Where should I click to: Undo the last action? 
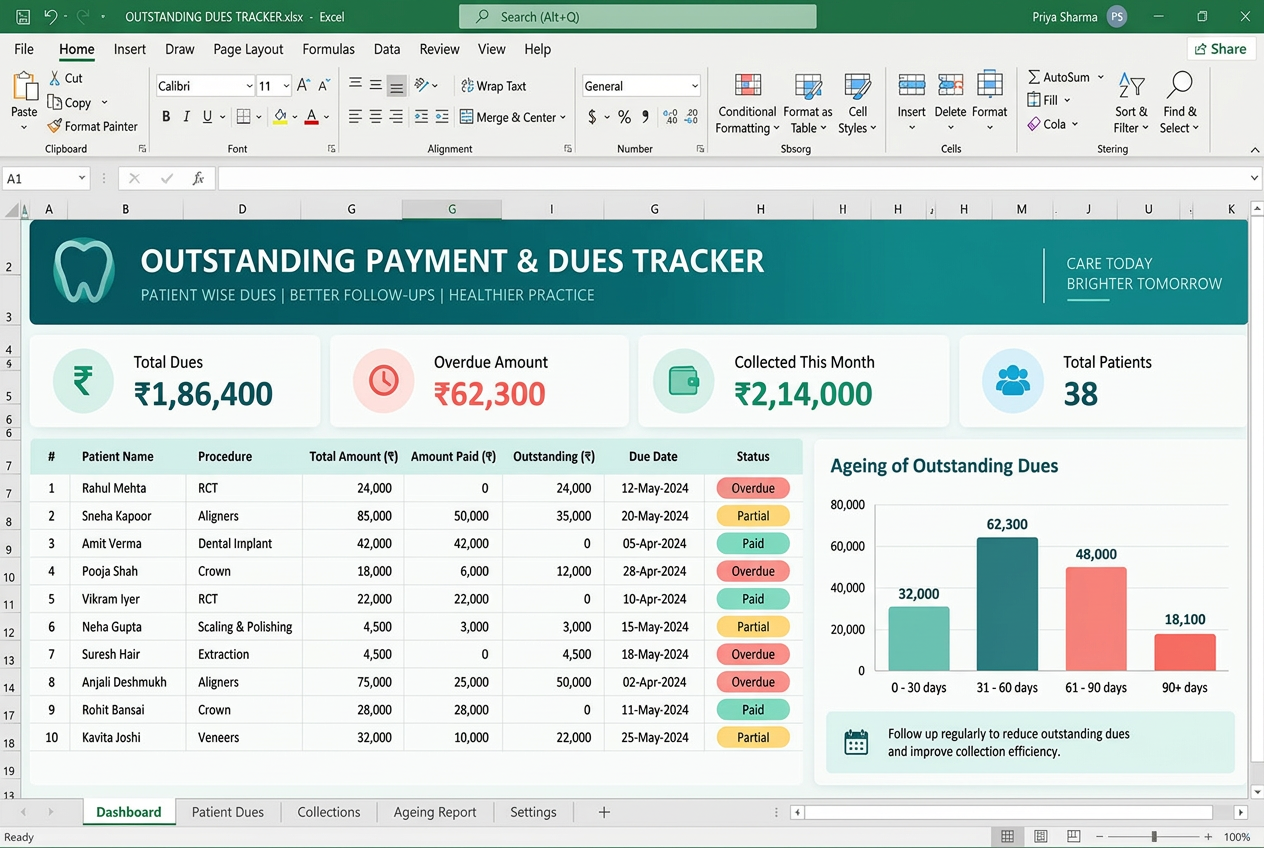click(50, 17)
